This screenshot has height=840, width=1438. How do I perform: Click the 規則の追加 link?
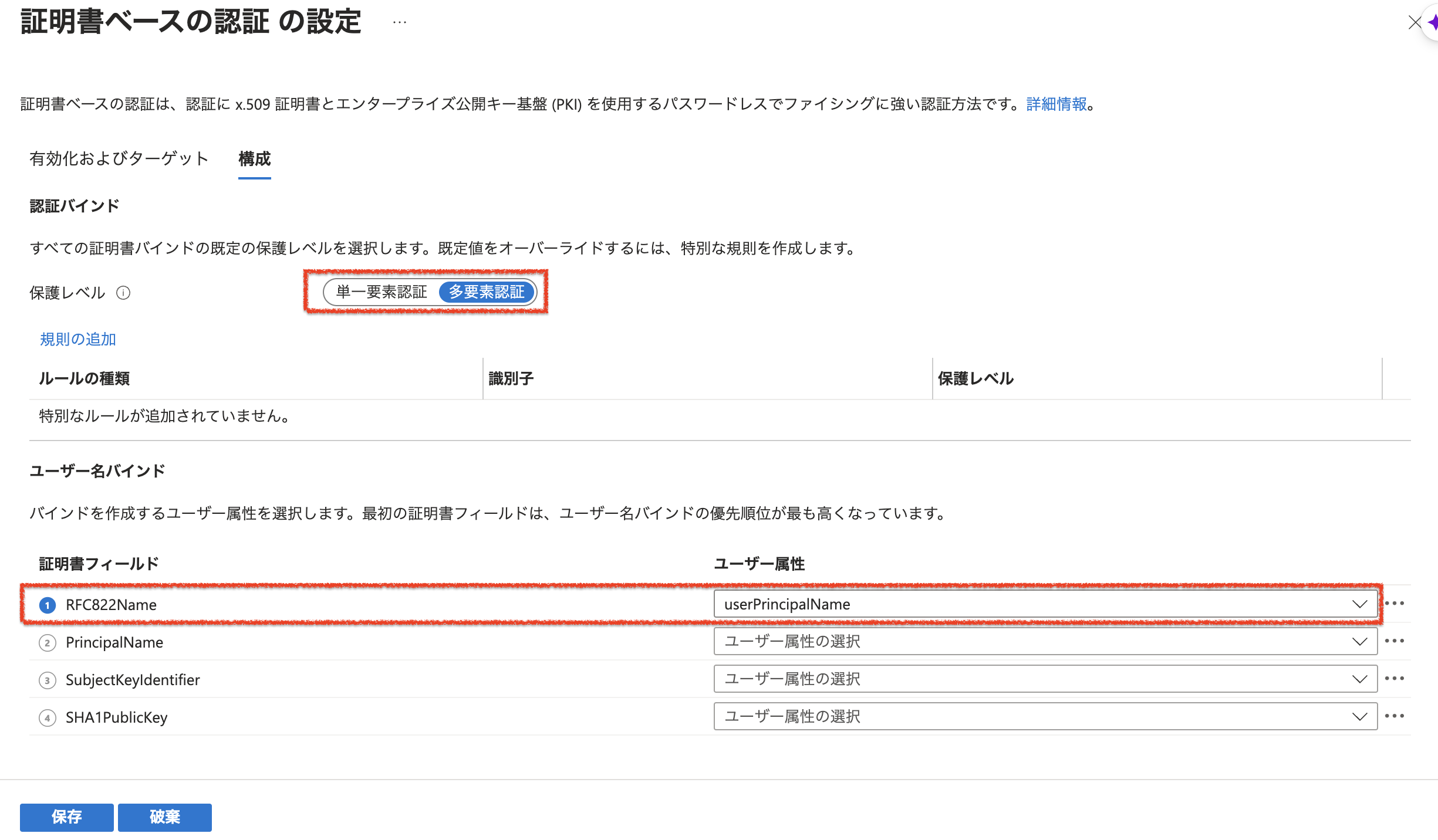(x=78, y=340)
